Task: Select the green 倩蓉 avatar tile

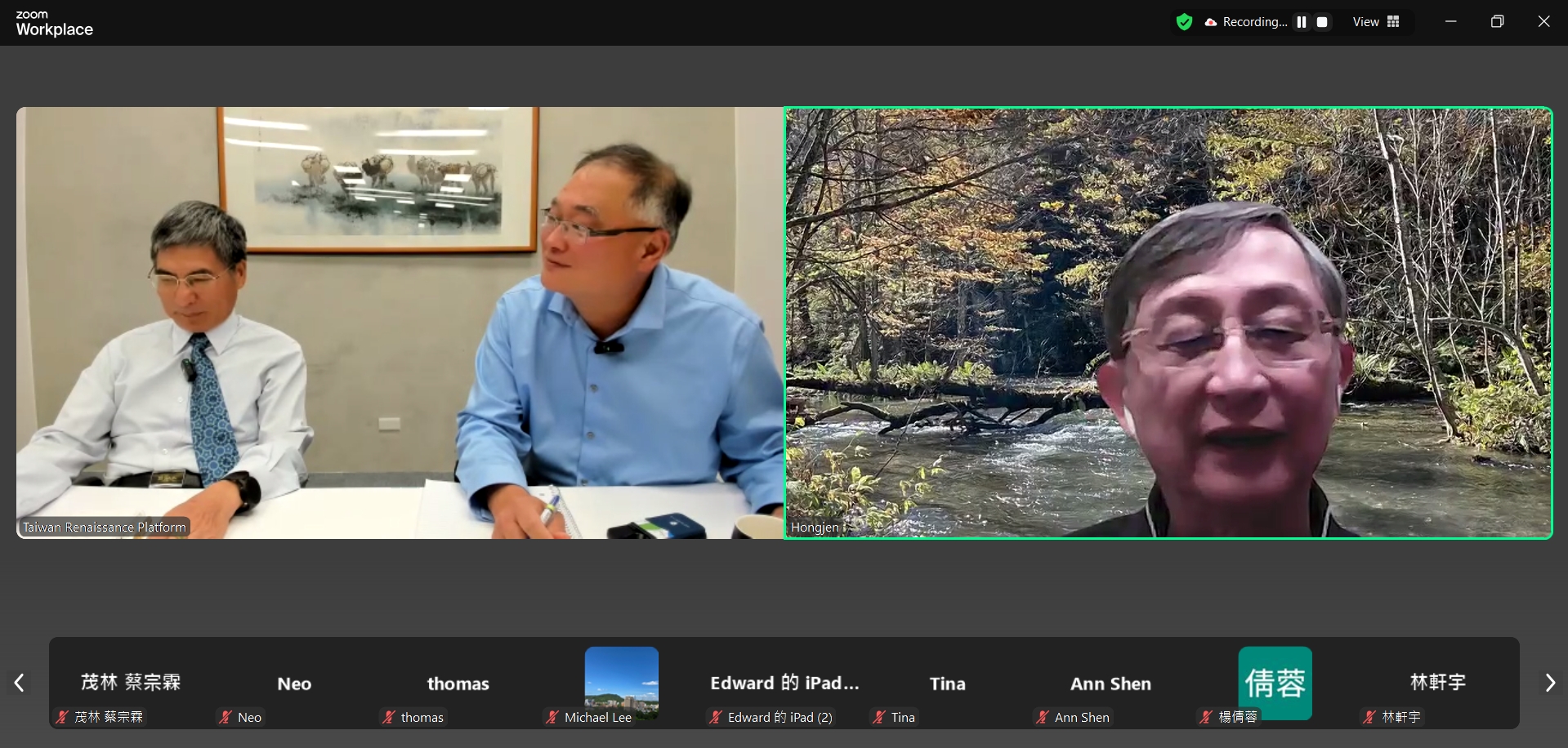Action: tap(1275, 683)
